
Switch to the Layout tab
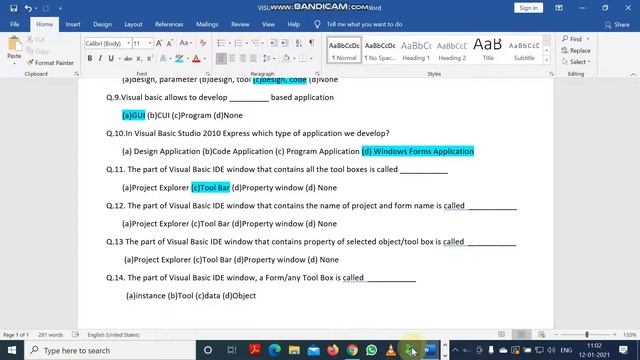133,24
